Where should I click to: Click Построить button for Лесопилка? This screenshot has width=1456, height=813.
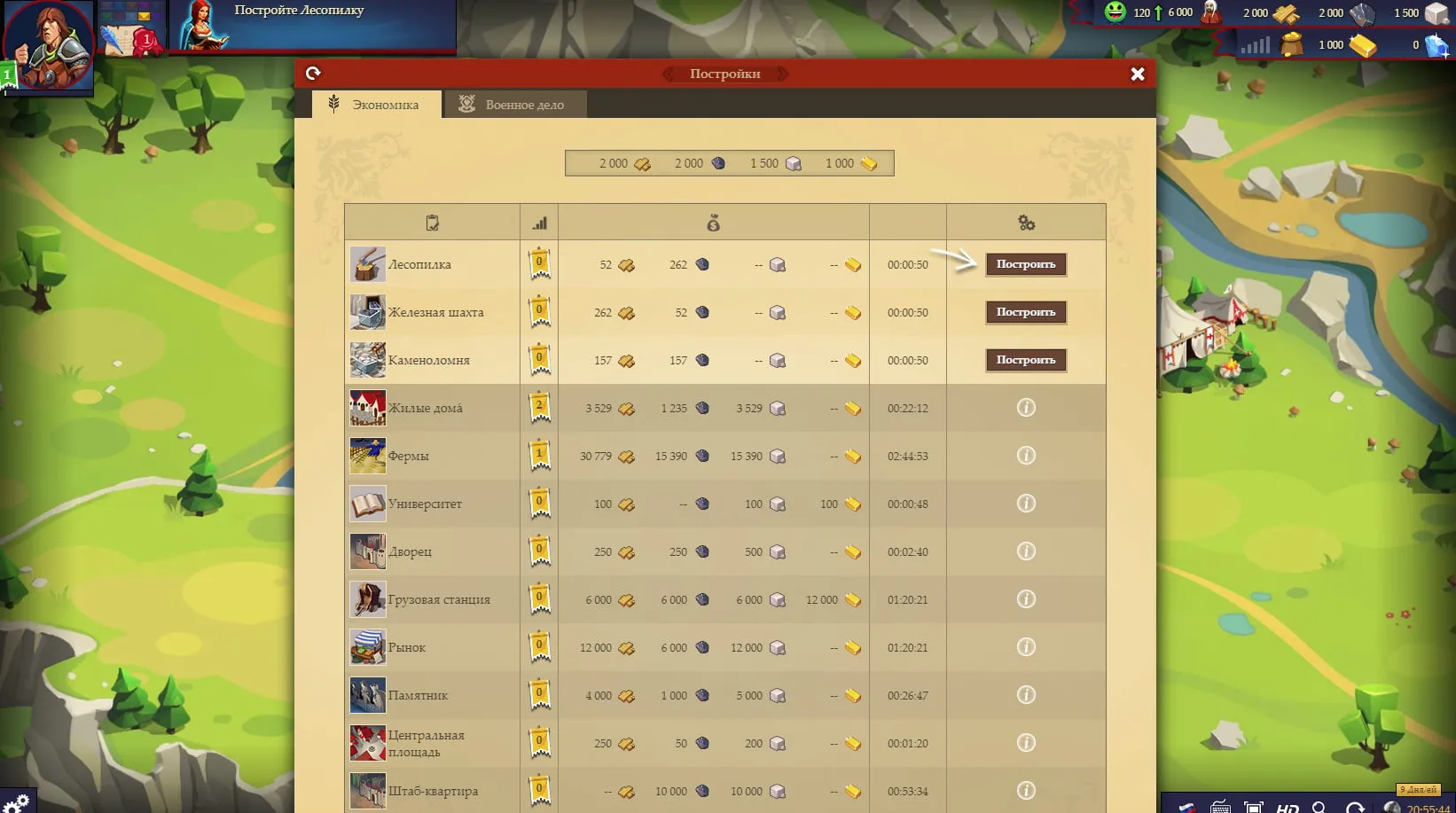(1026, 264)
